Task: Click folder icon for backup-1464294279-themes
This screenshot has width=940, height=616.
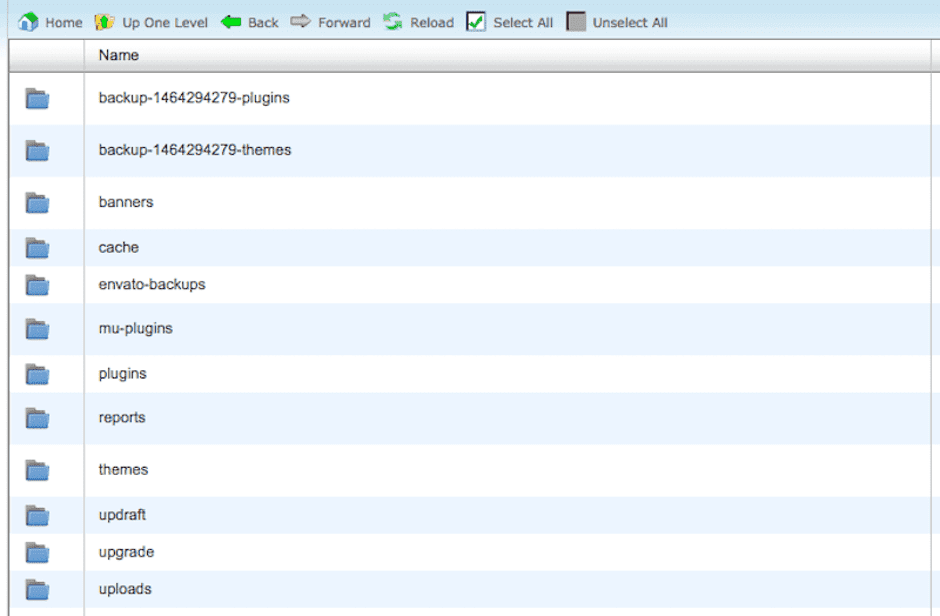Action: (x=37, y=150)
